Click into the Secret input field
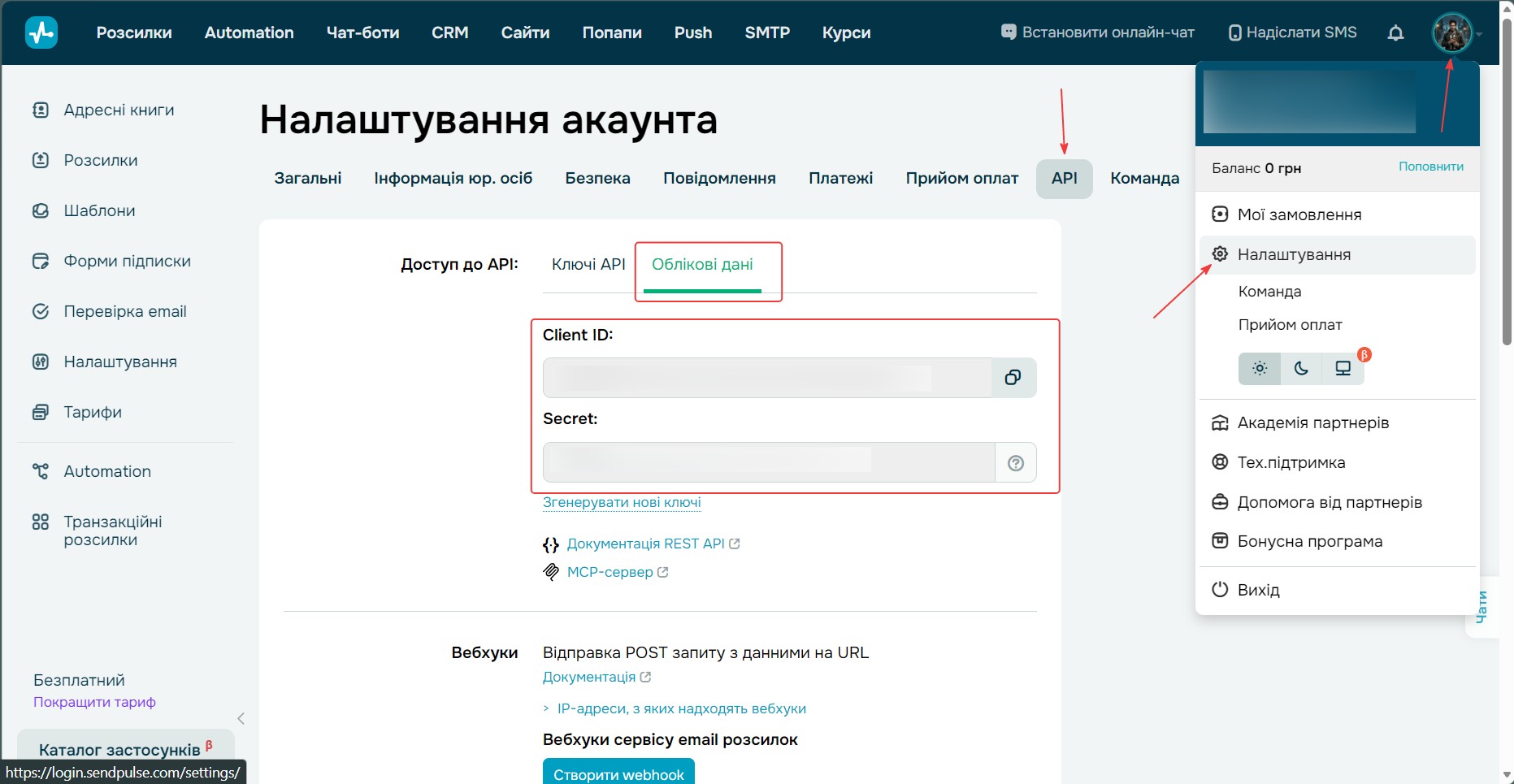 pos(769,463)
